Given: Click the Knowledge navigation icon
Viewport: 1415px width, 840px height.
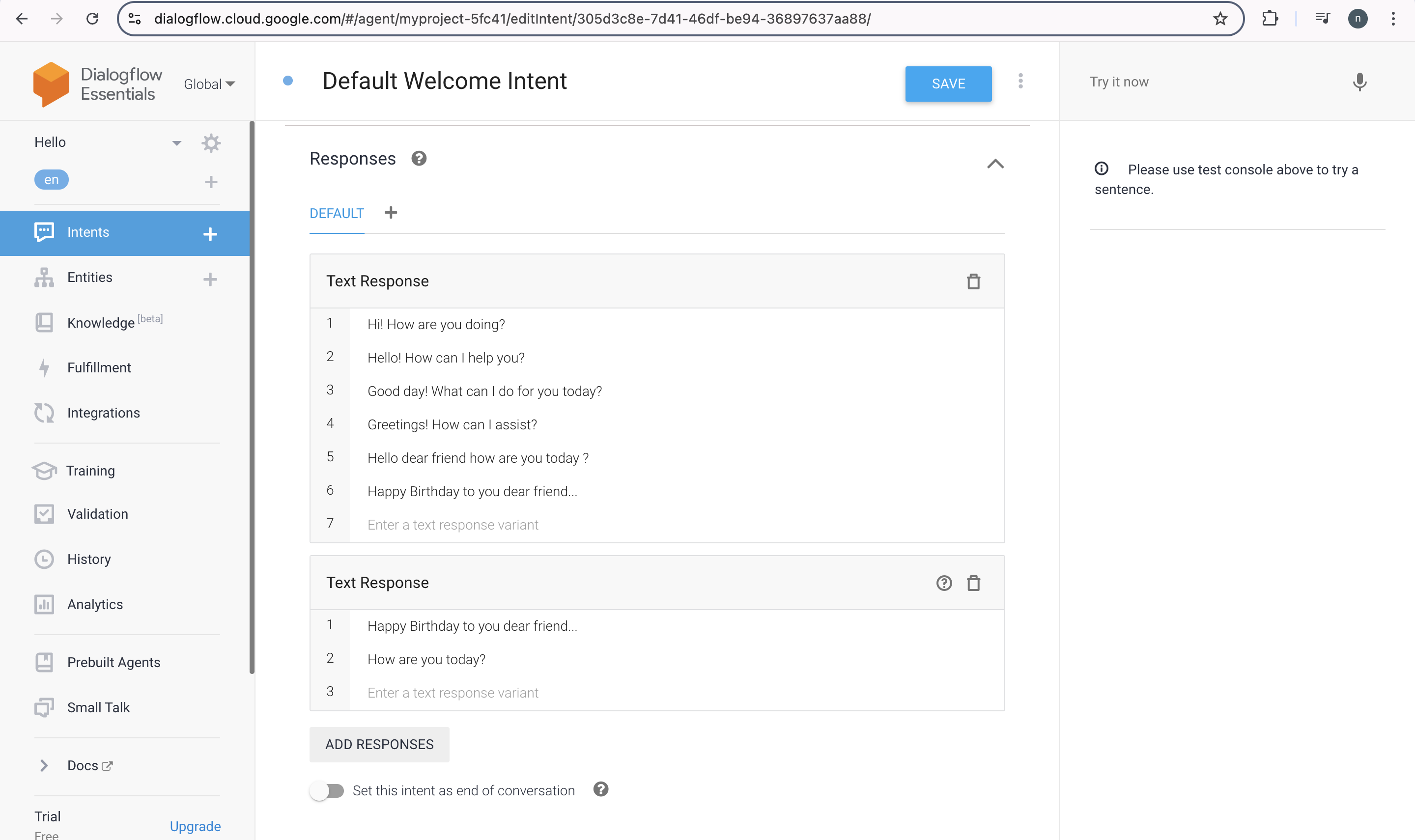Looking at the screenshot, I should click(x=45, y=322).
